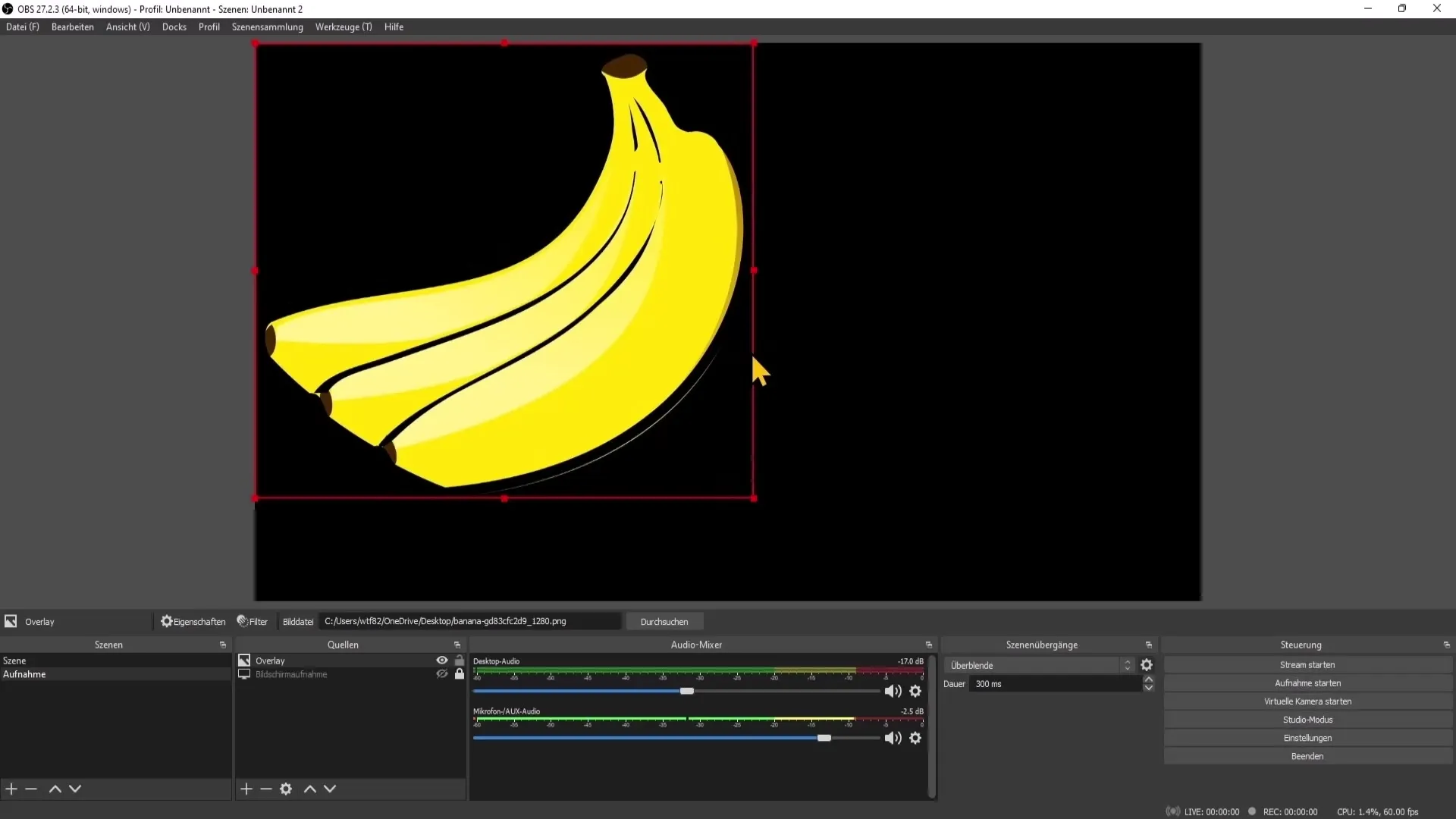1456x819 pixels.
Task: Click Aufnahme starten
Action: click(x=1307, y=683)
